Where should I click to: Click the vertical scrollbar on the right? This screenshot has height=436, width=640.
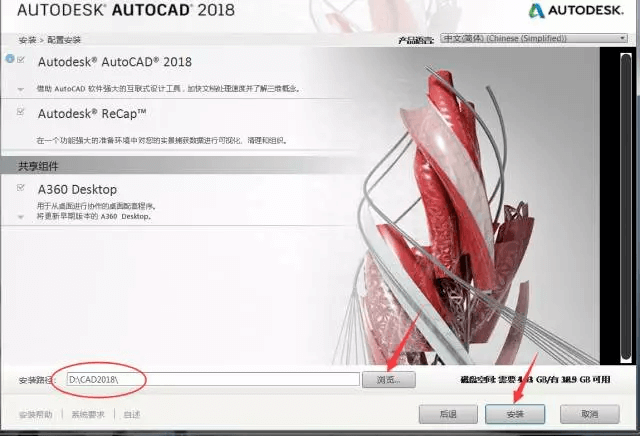pos(626,206)
